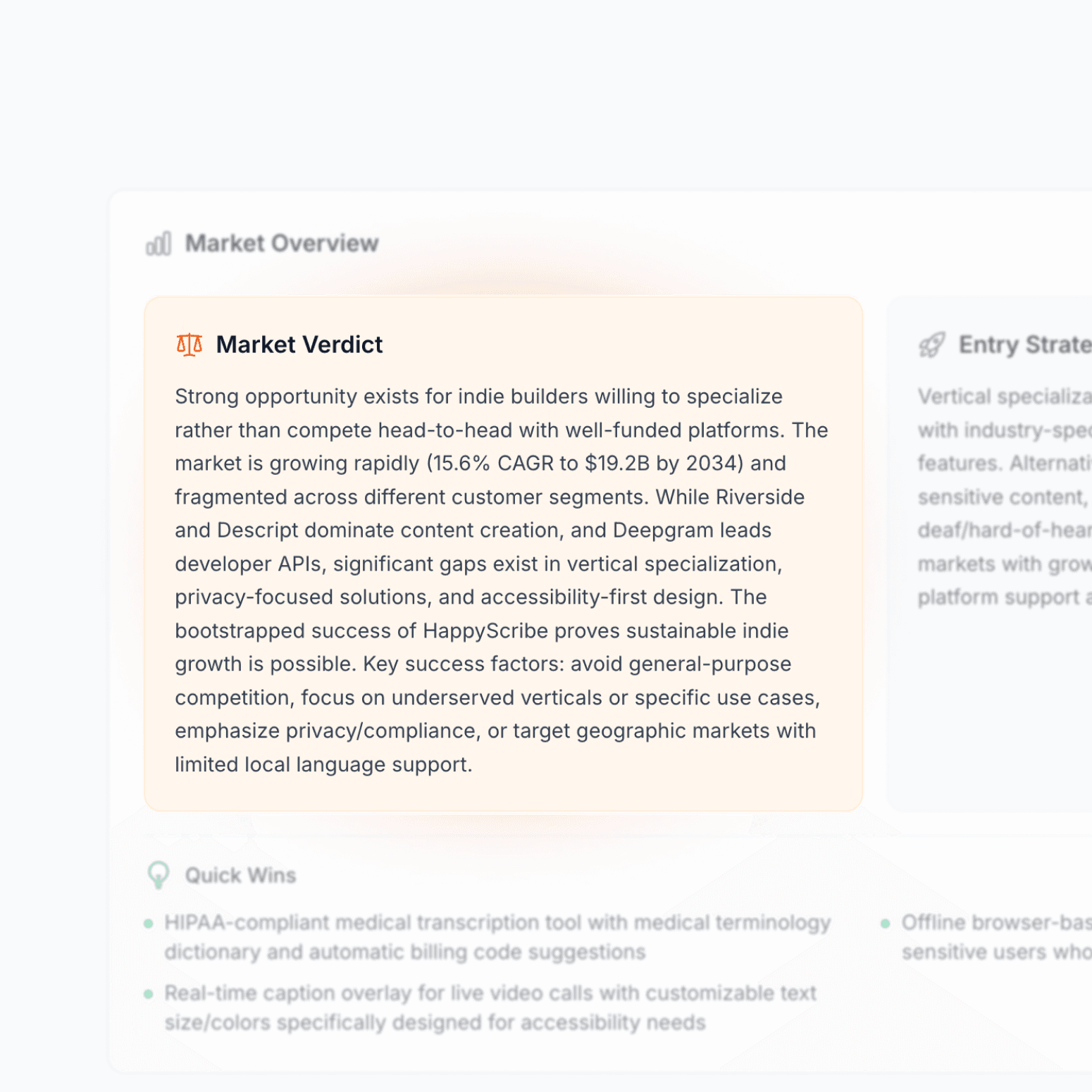Screen dimensions: 1092x1092
Task: Open the Entry Strategy card heading
Action: point(1024,345)
